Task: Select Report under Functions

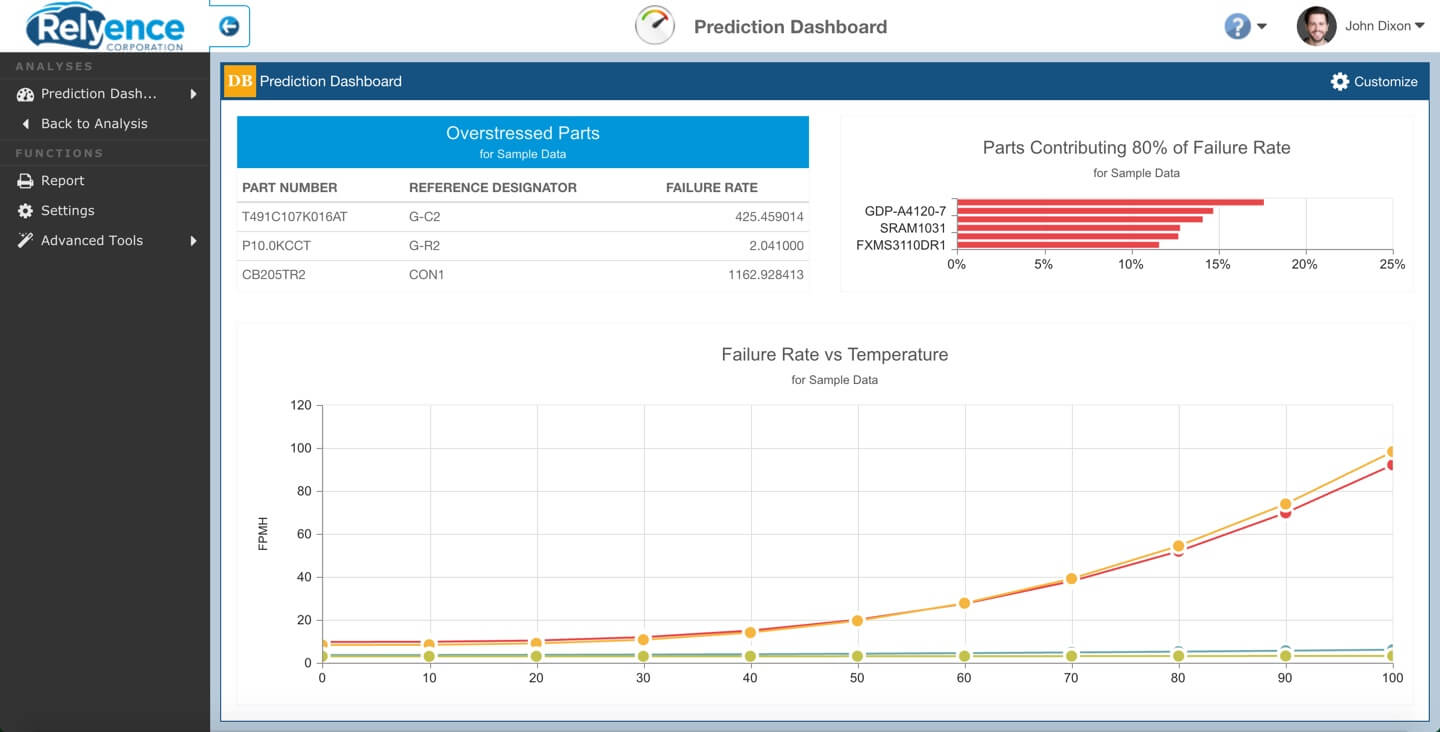Action: (62, 181)
